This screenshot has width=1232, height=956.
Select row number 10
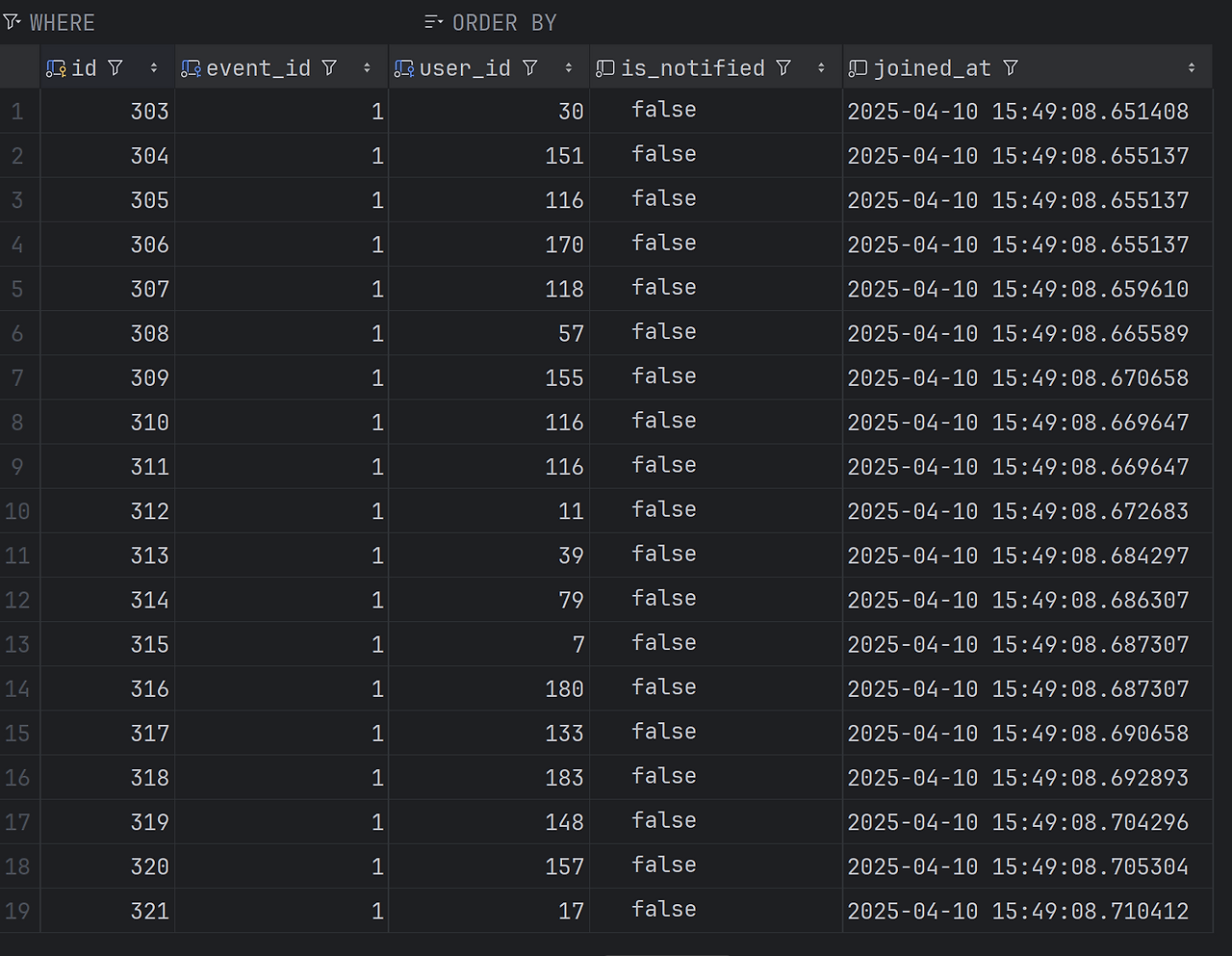(x=19, y=511)
